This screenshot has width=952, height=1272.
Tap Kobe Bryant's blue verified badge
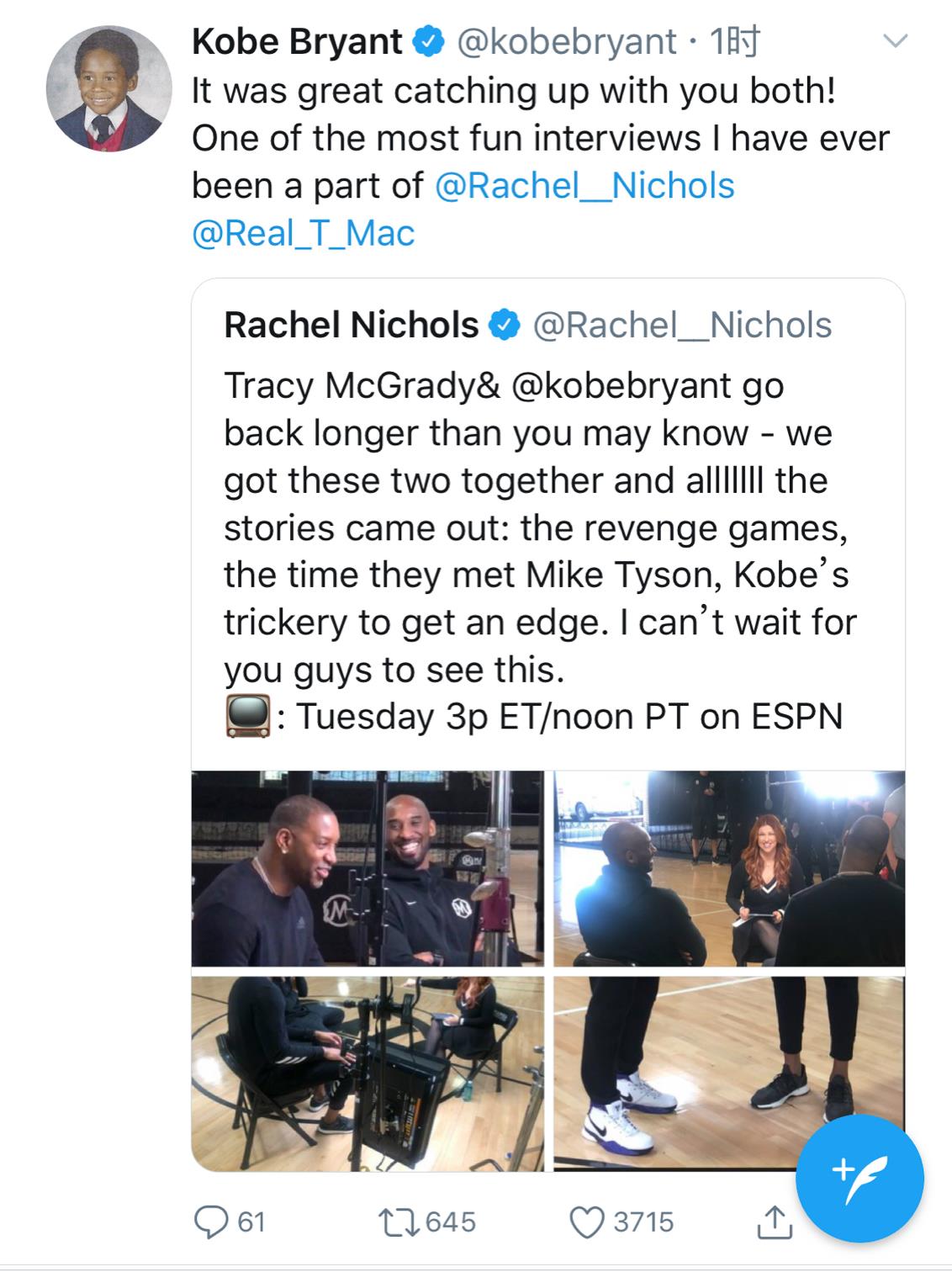[x=428, y=41]
